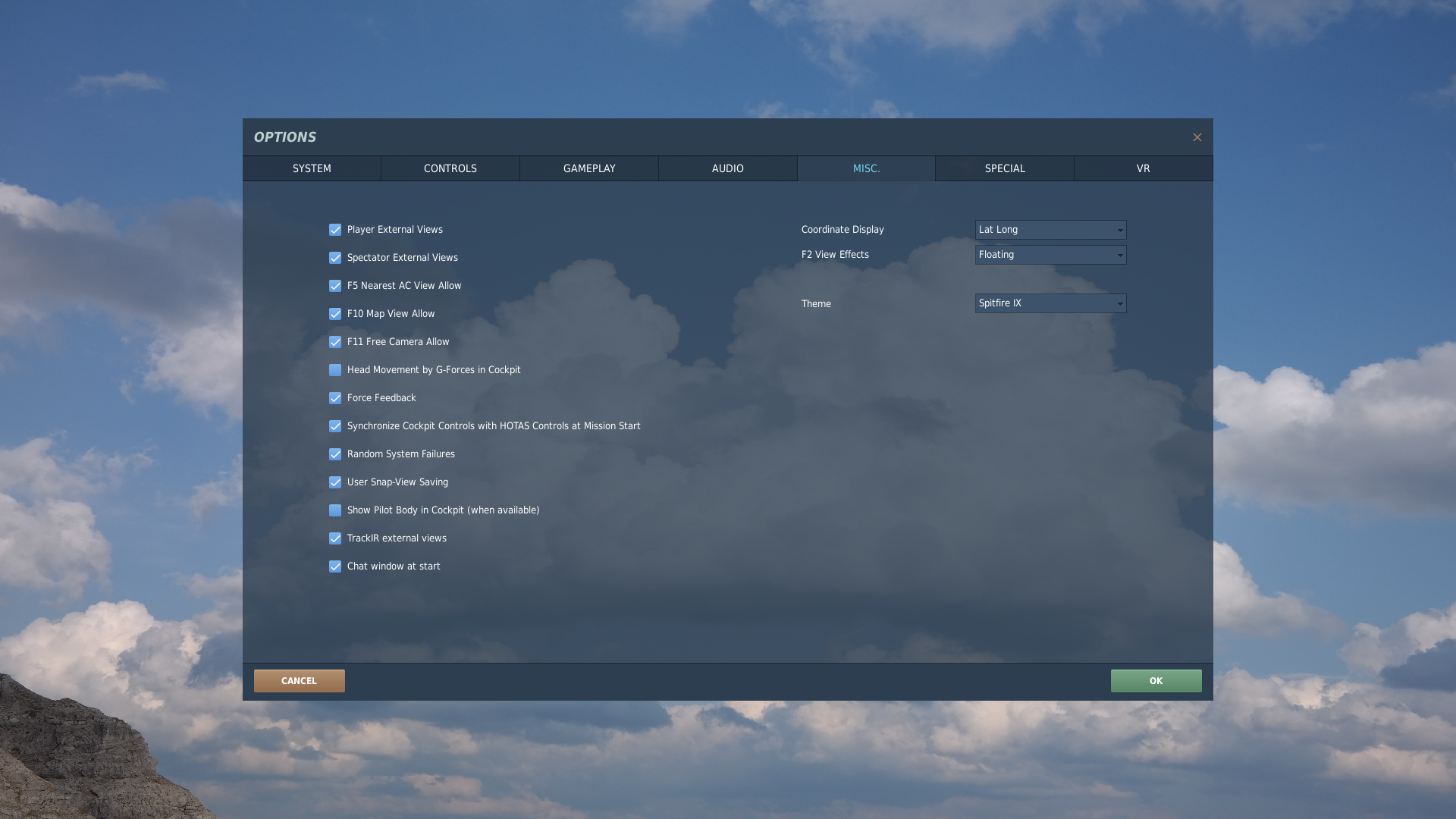Uncheck Random System Failures
The width and height of the screenshot is (1456, 819).
tap(335, 454)
